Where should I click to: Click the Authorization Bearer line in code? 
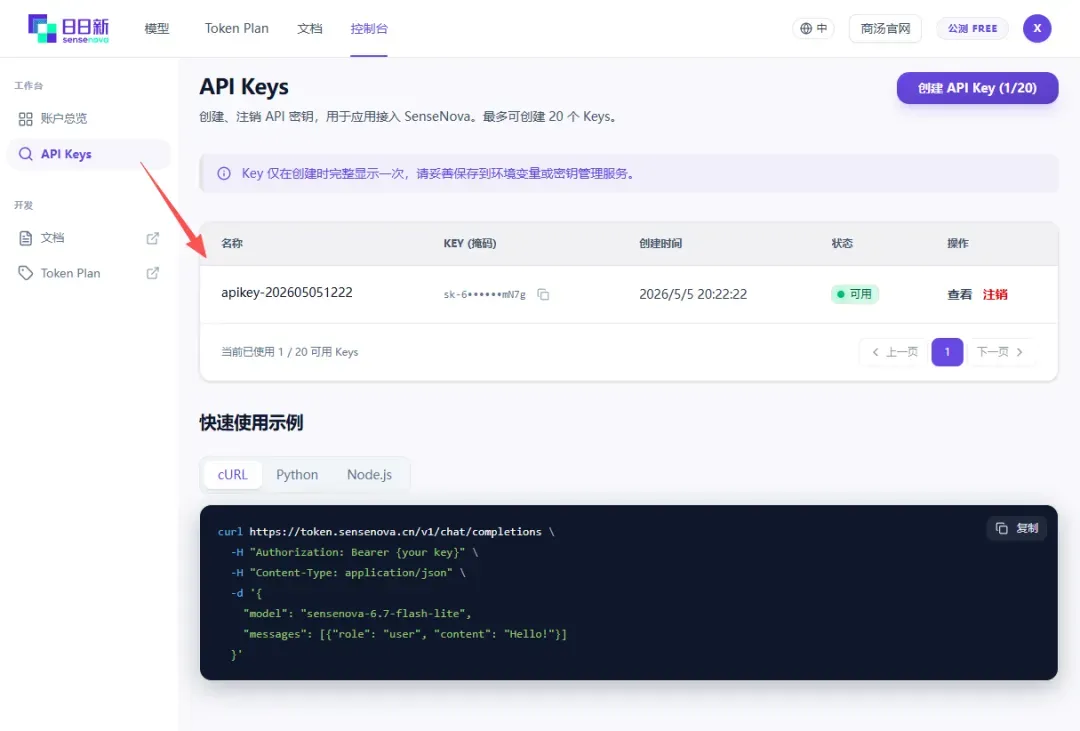pos(355,553)
